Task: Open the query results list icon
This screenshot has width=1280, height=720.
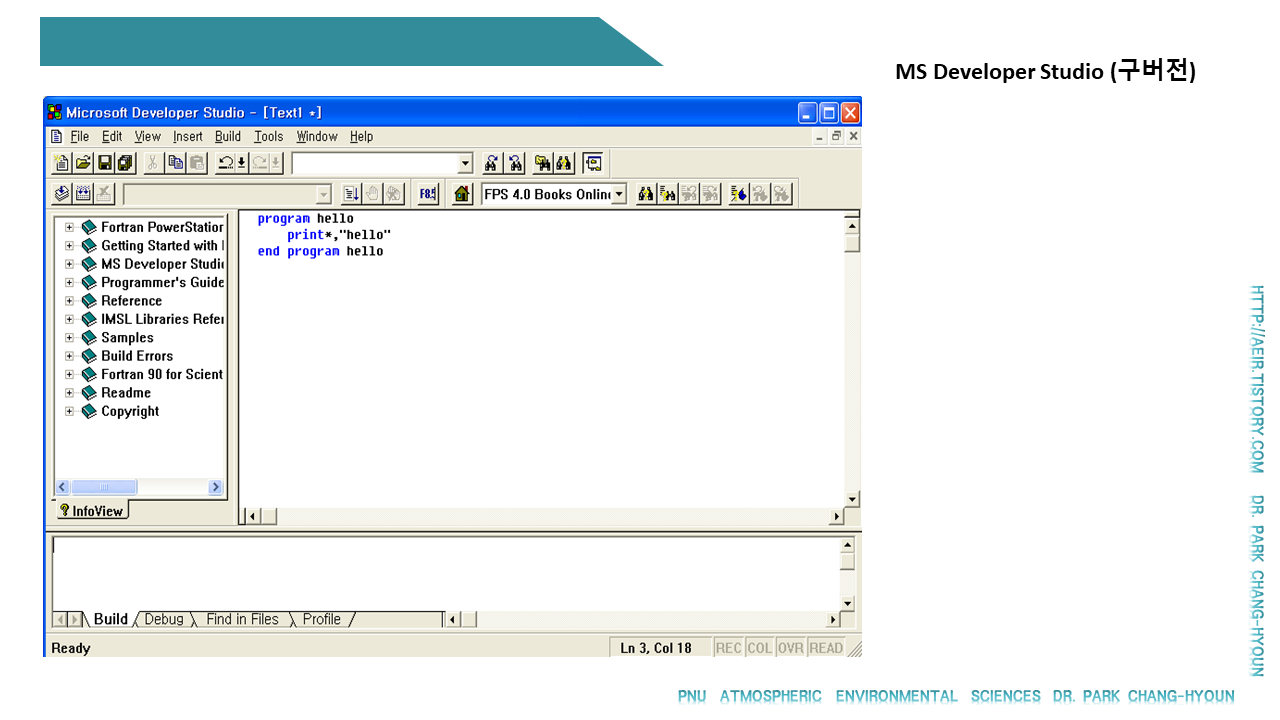Action: 668,194
